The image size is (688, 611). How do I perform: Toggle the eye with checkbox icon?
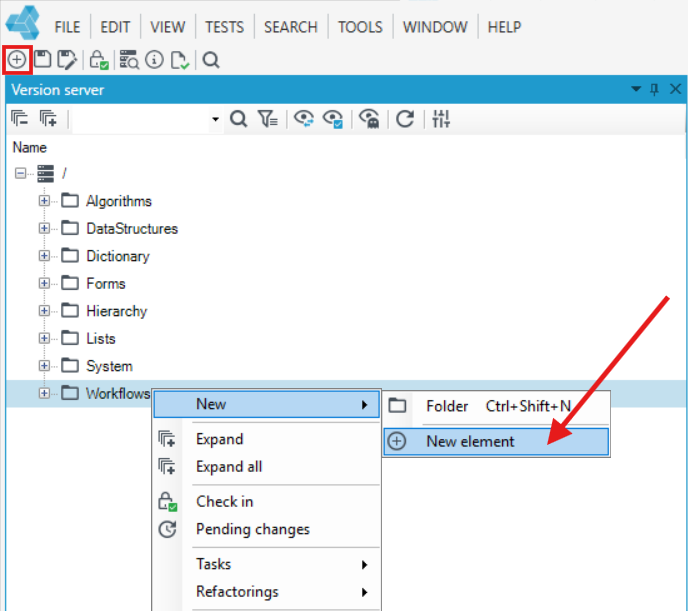(333, 119)
